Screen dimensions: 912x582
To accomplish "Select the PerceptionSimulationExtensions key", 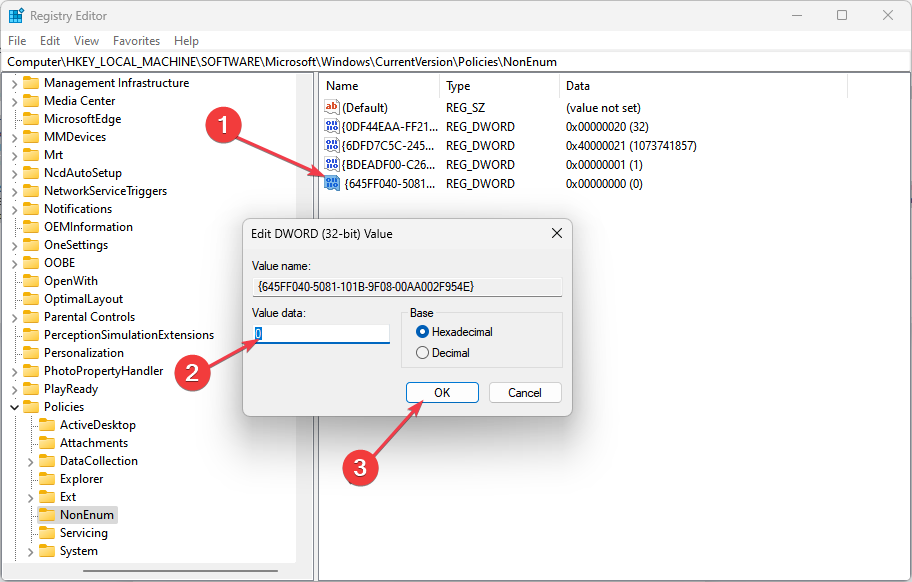I will 129,335.
